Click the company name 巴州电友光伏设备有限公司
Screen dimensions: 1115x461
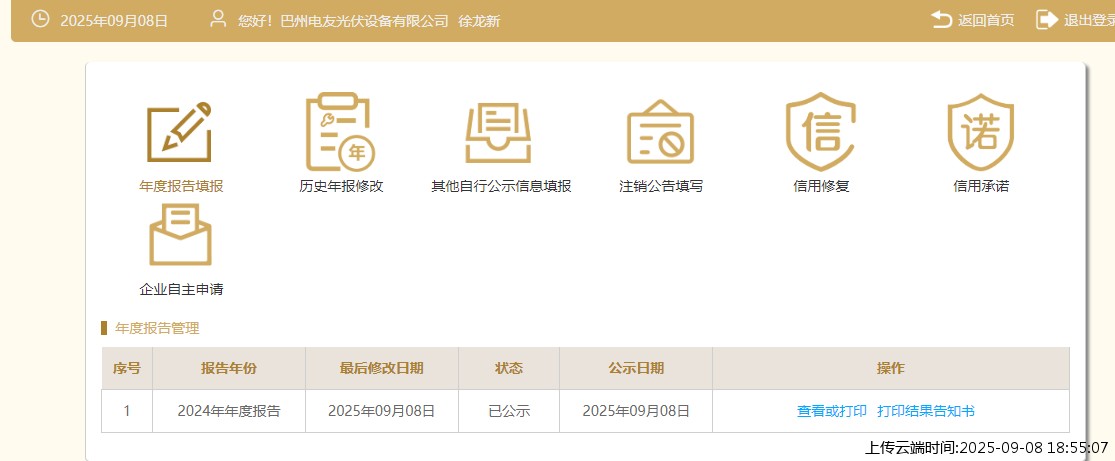365,21
